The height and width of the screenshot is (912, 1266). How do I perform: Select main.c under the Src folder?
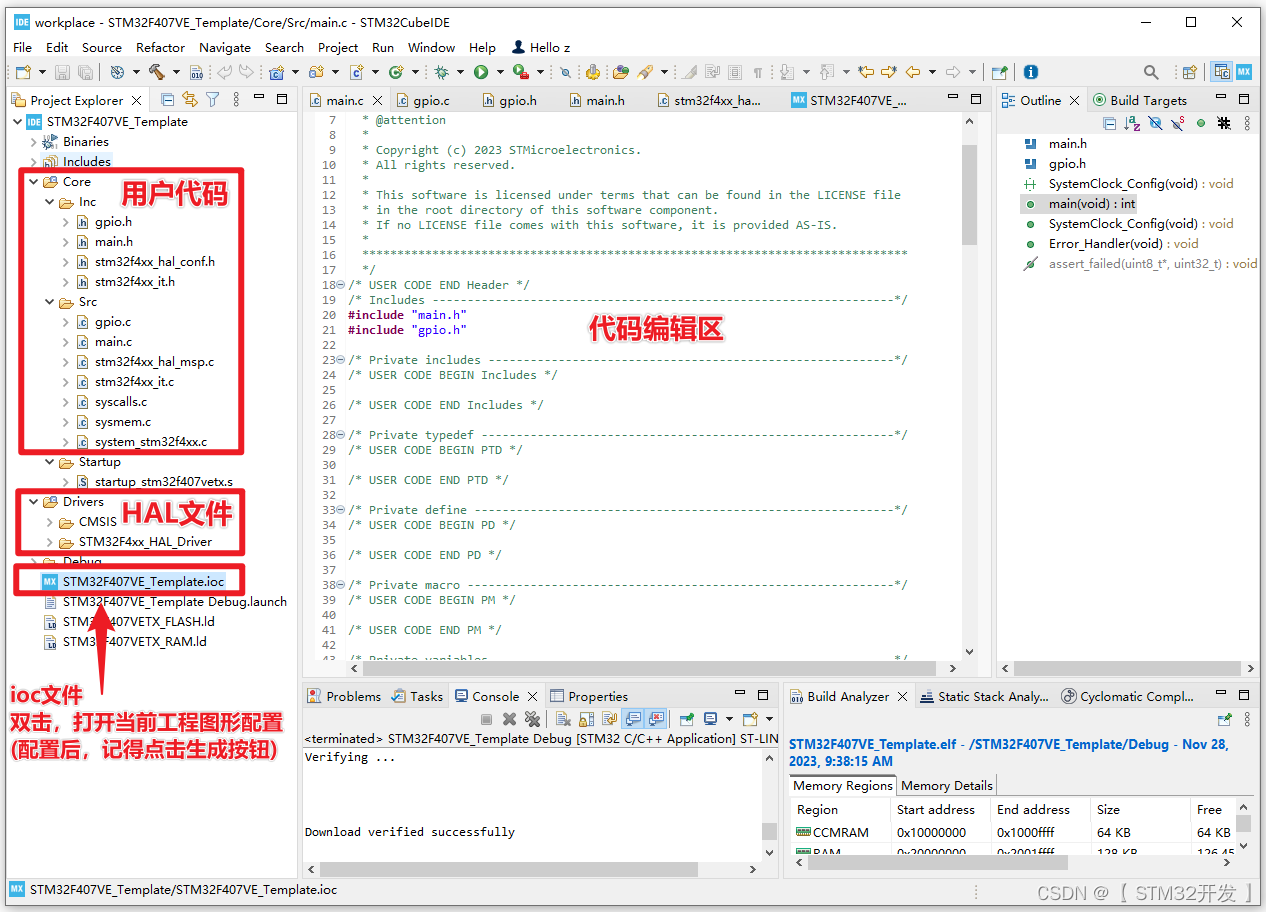tap(113, 342)
